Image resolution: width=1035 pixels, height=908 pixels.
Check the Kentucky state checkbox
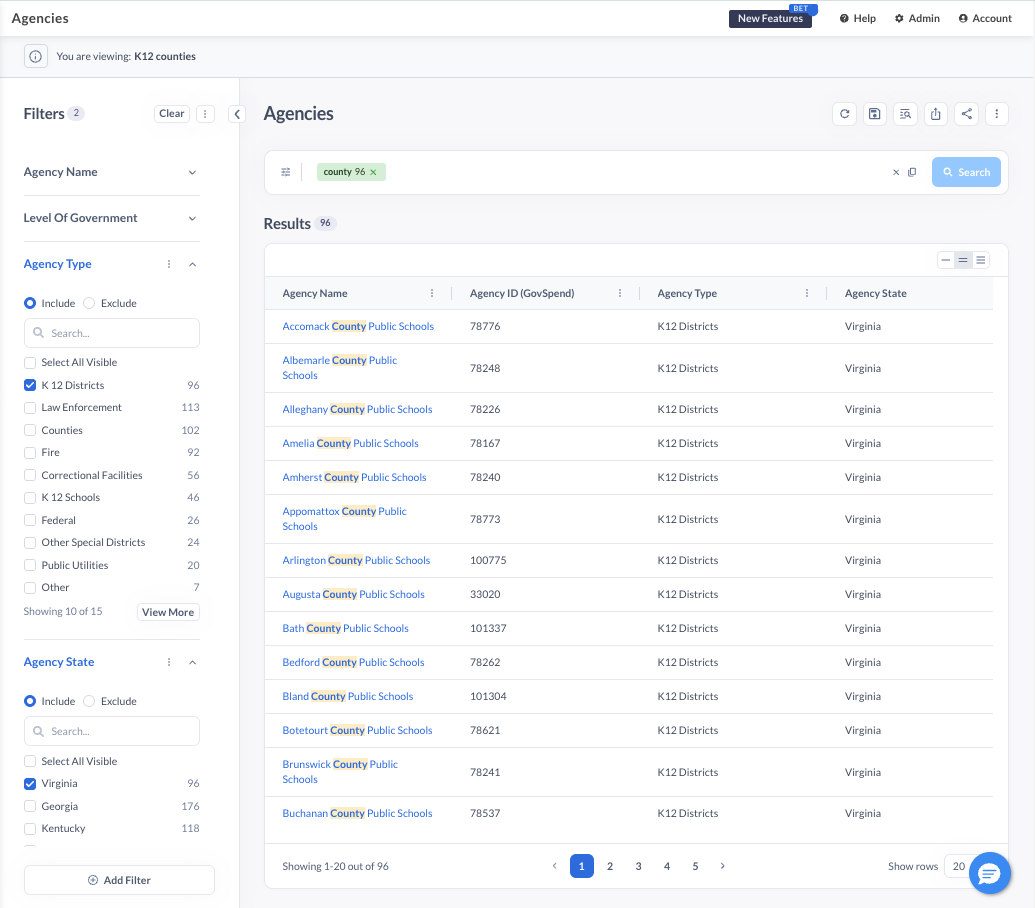tap(30, 828)
